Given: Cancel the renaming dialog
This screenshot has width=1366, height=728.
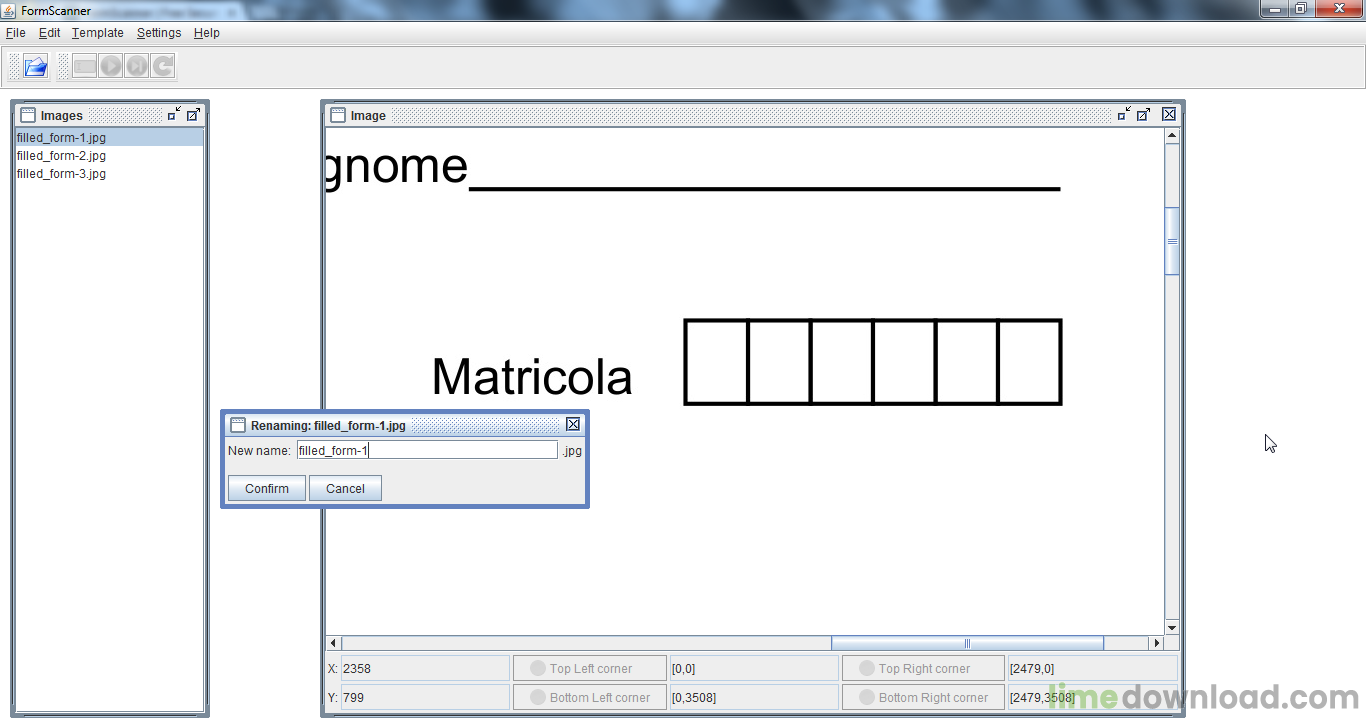Looking at the screenshot, I should point(345,488).
